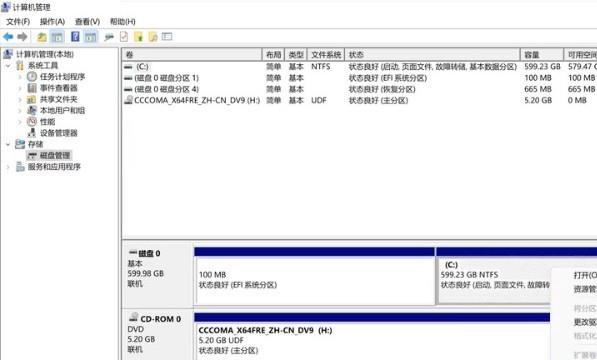The height and width of the screenshot is (360, 597).
Task: Select the 磁盘 0 disk label box
Action: pos(157,276)
